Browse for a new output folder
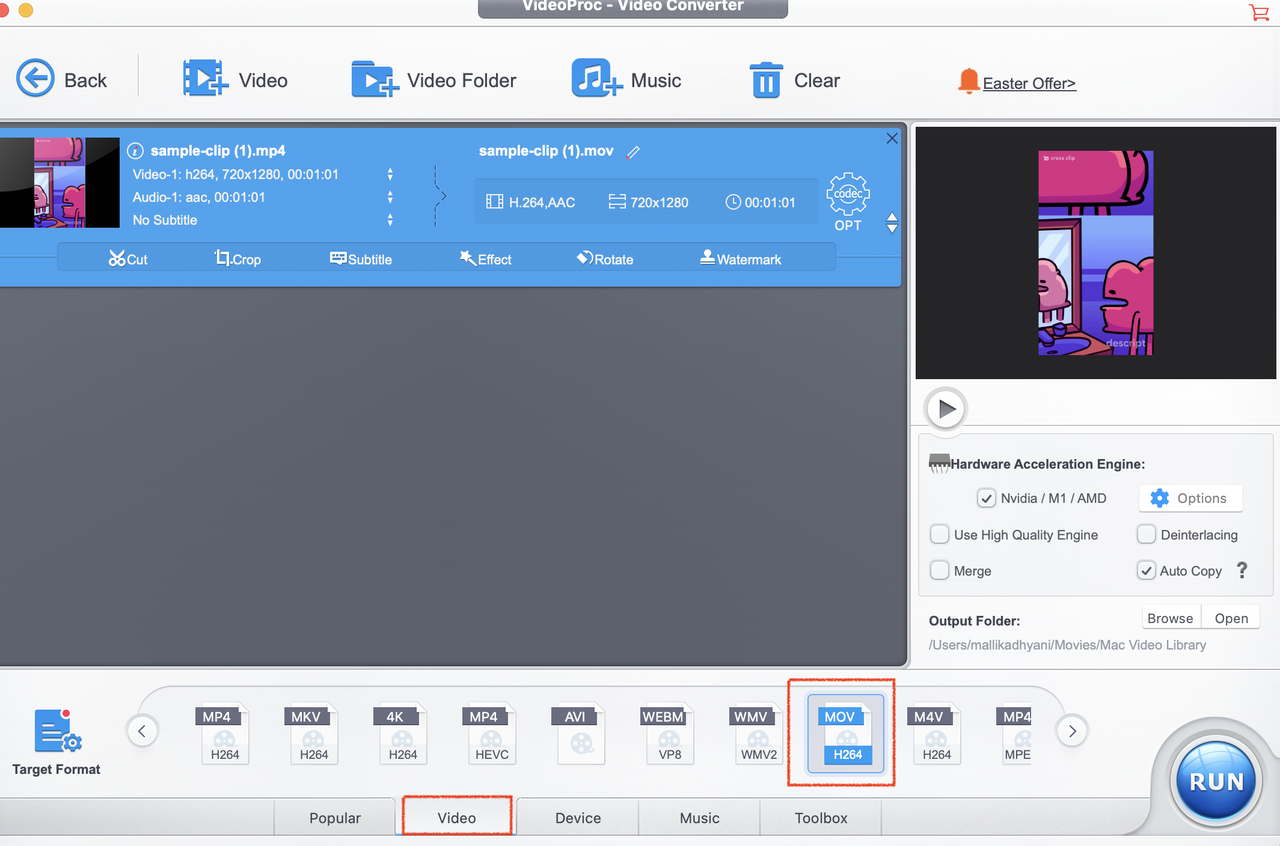 [1170, 617]
